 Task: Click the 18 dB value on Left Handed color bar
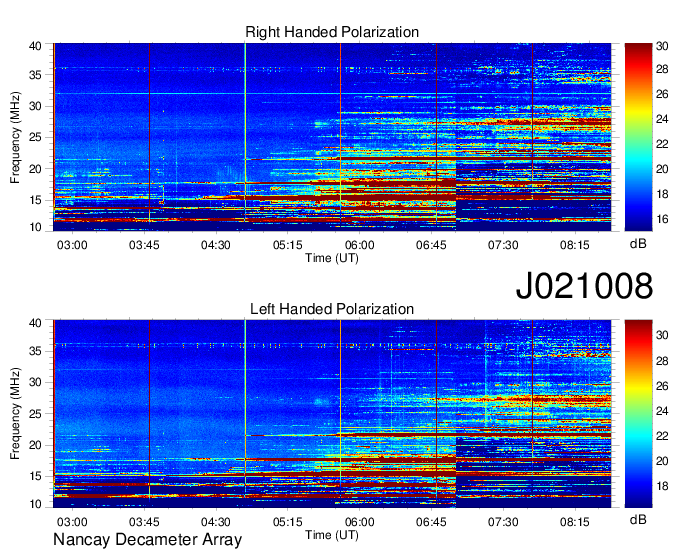(x=662, y=486)
